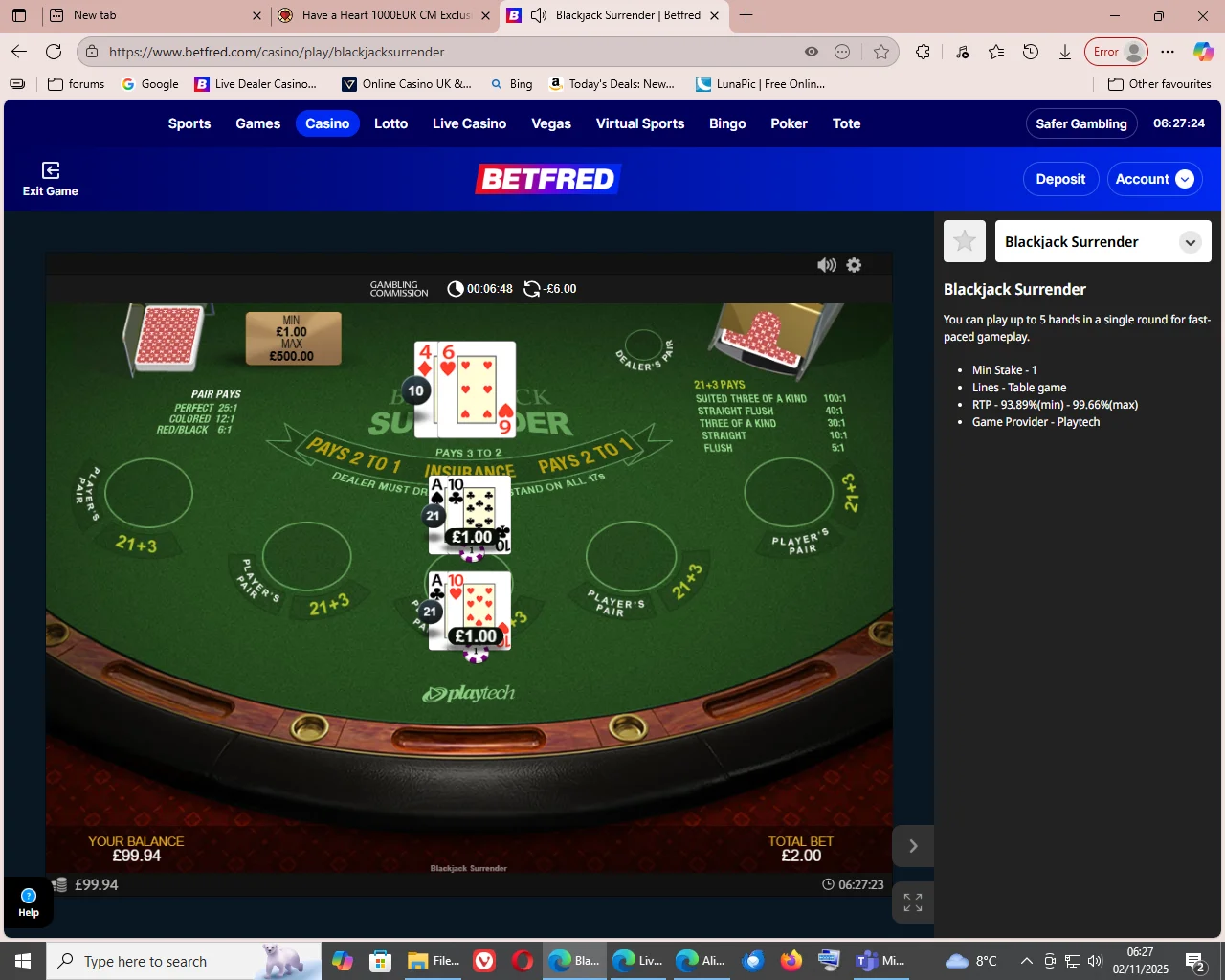Open the browser Settings and more menu

point(1168,52)
